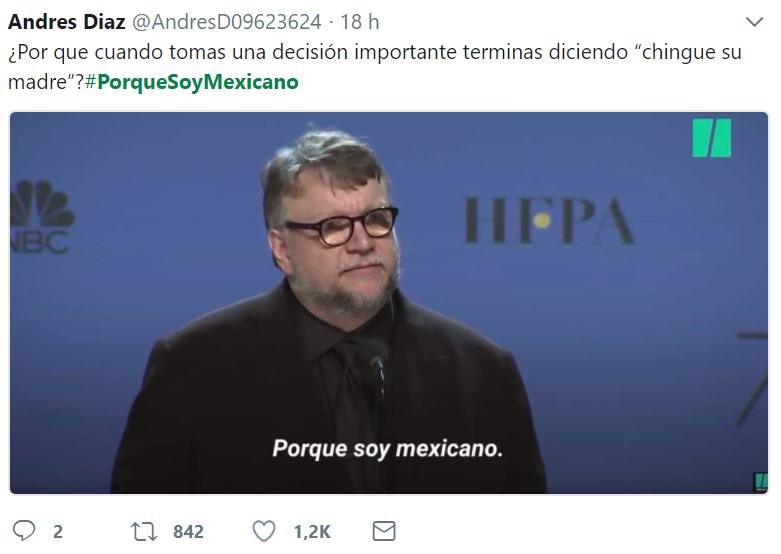
Task: Open the tweet options chevron menu
Action: [754, 22]
